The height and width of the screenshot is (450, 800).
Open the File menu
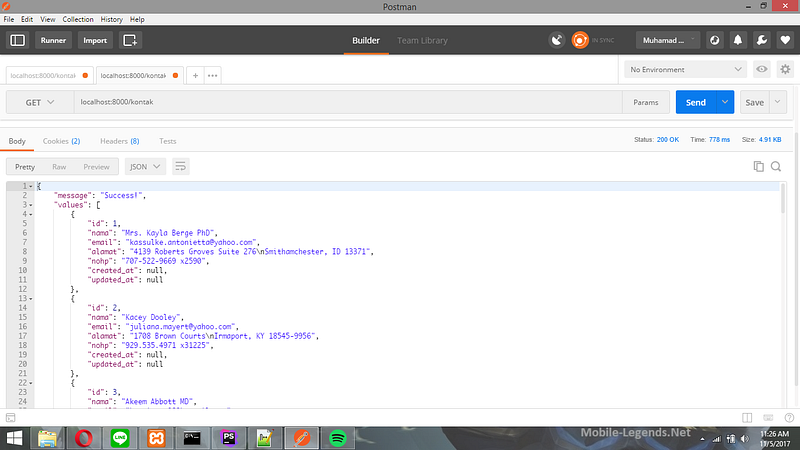click(x=9, y=19)
